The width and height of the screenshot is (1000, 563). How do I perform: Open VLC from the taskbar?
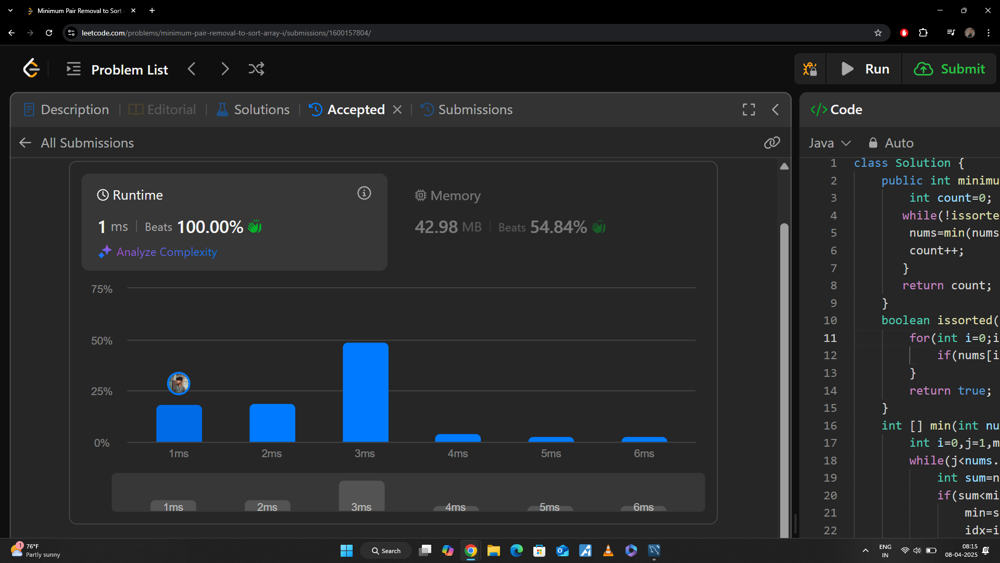pos(608,550)
